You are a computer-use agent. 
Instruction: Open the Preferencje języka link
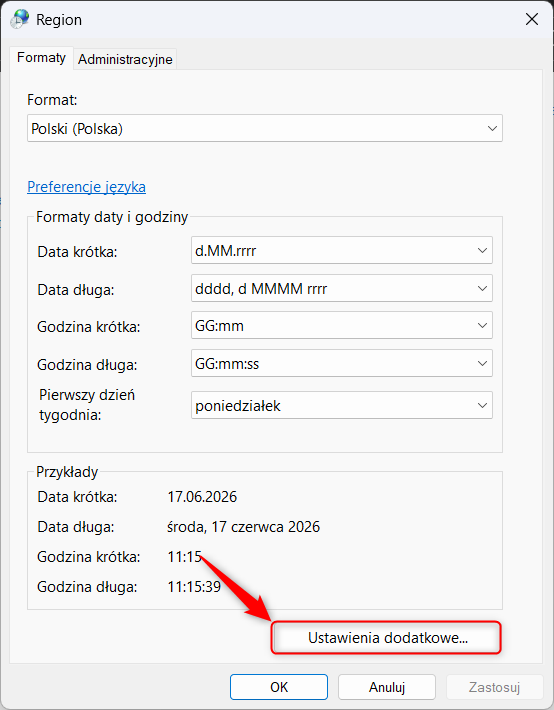[87, 187]
